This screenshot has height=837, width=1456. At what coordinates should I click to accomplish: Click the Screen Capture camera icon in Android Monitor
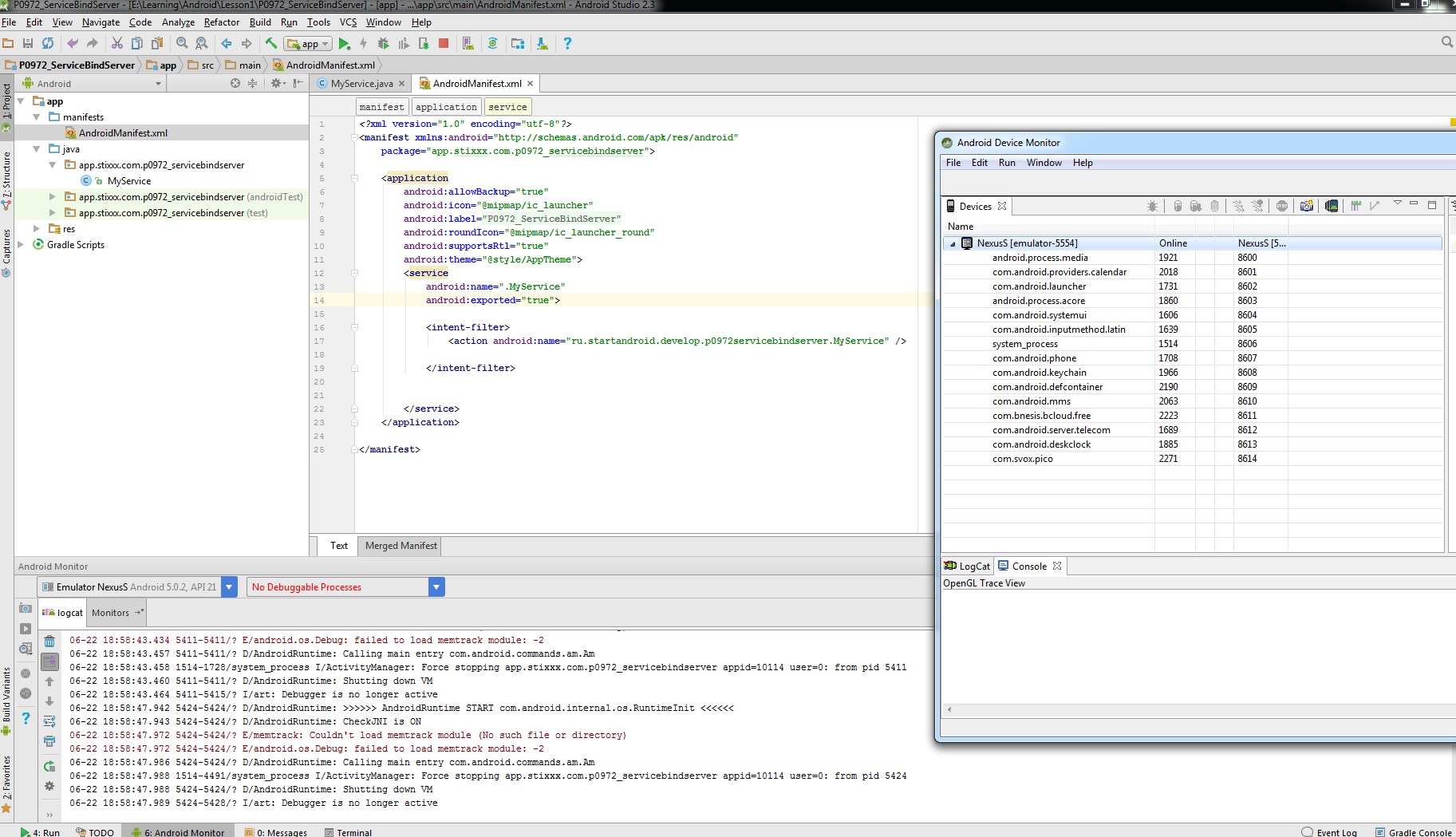point(26,608)
